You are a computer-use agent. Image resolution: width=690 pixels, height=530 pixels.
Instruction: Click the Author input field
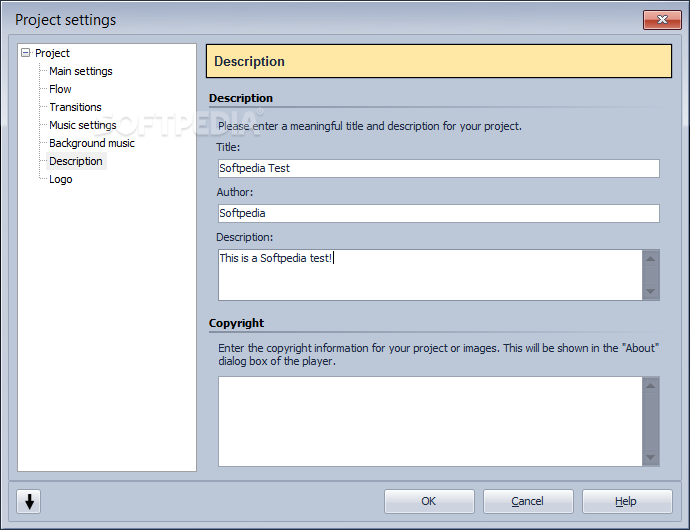tap(439, 213)
